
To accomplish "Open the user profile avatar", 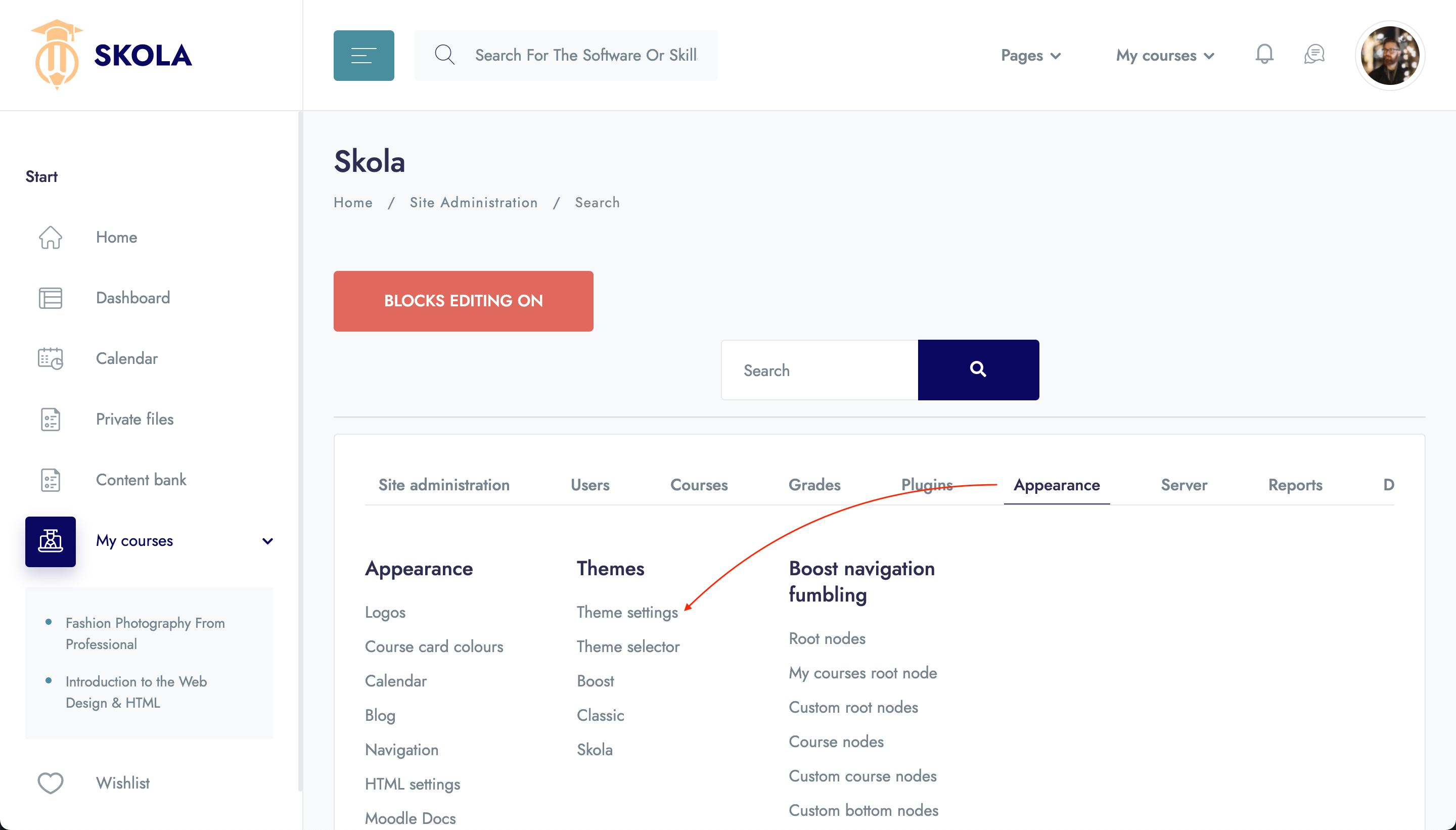I will pos(1390,55).
